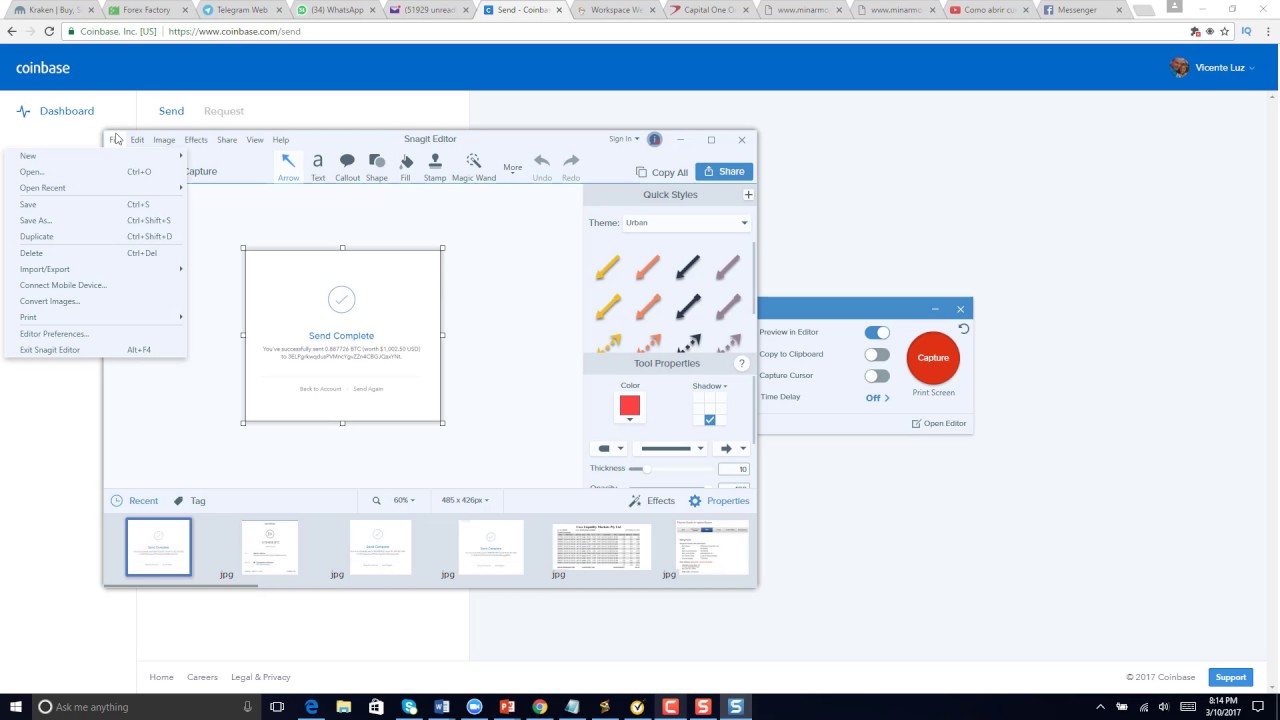Open the line style dropdown
This screenshot has height=720, width=1280.
pos(671,449)
